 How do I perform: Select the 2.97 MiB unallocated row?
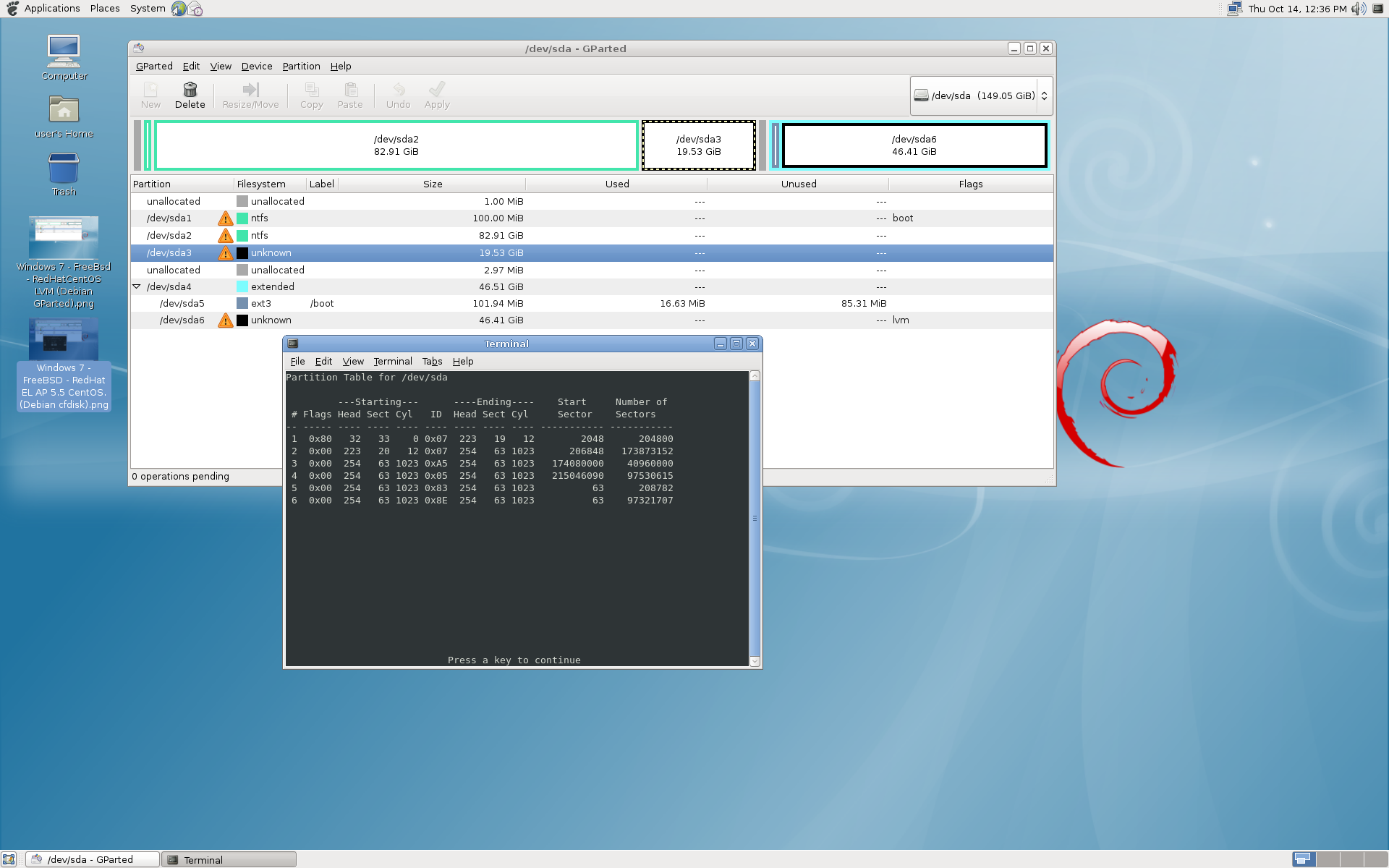tap(592, 270)
